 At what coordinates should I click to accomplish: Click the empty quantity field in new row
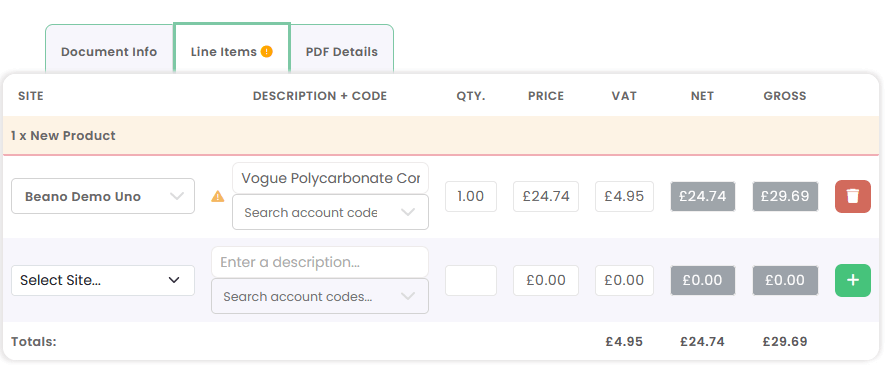point(471,280)
